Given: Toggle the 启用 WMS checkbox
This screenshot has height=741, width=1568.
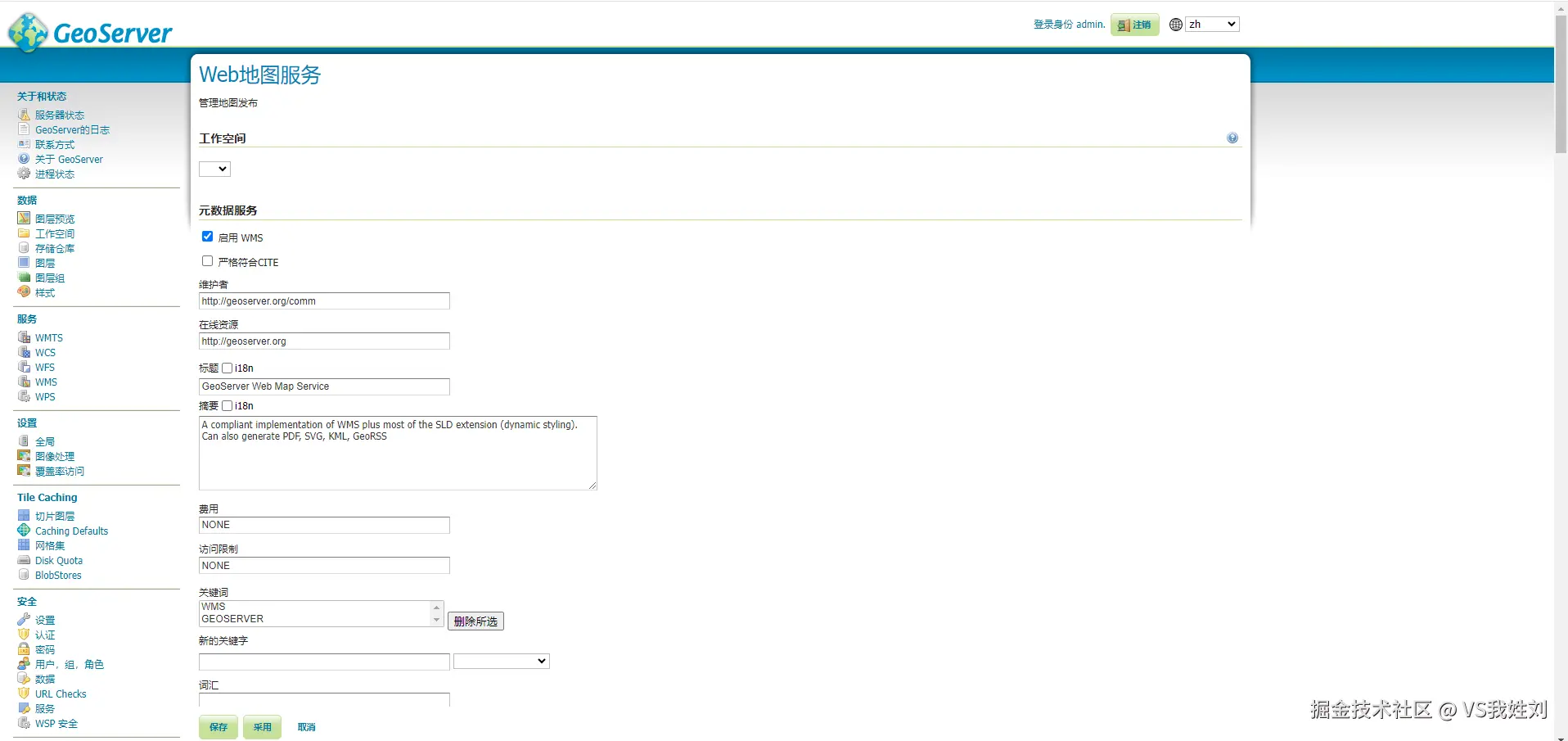Looking at the screenshot, I should [x=207, y=237].
